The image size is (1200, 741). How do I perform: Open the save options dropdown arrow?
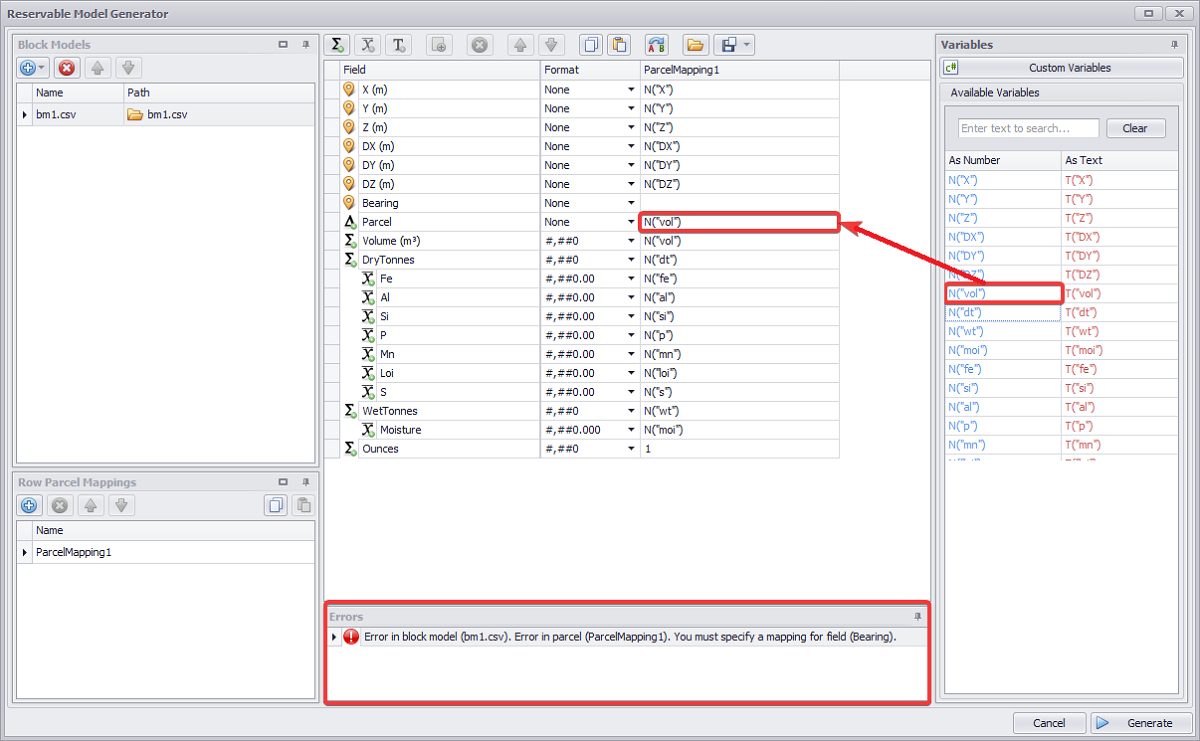746,45
